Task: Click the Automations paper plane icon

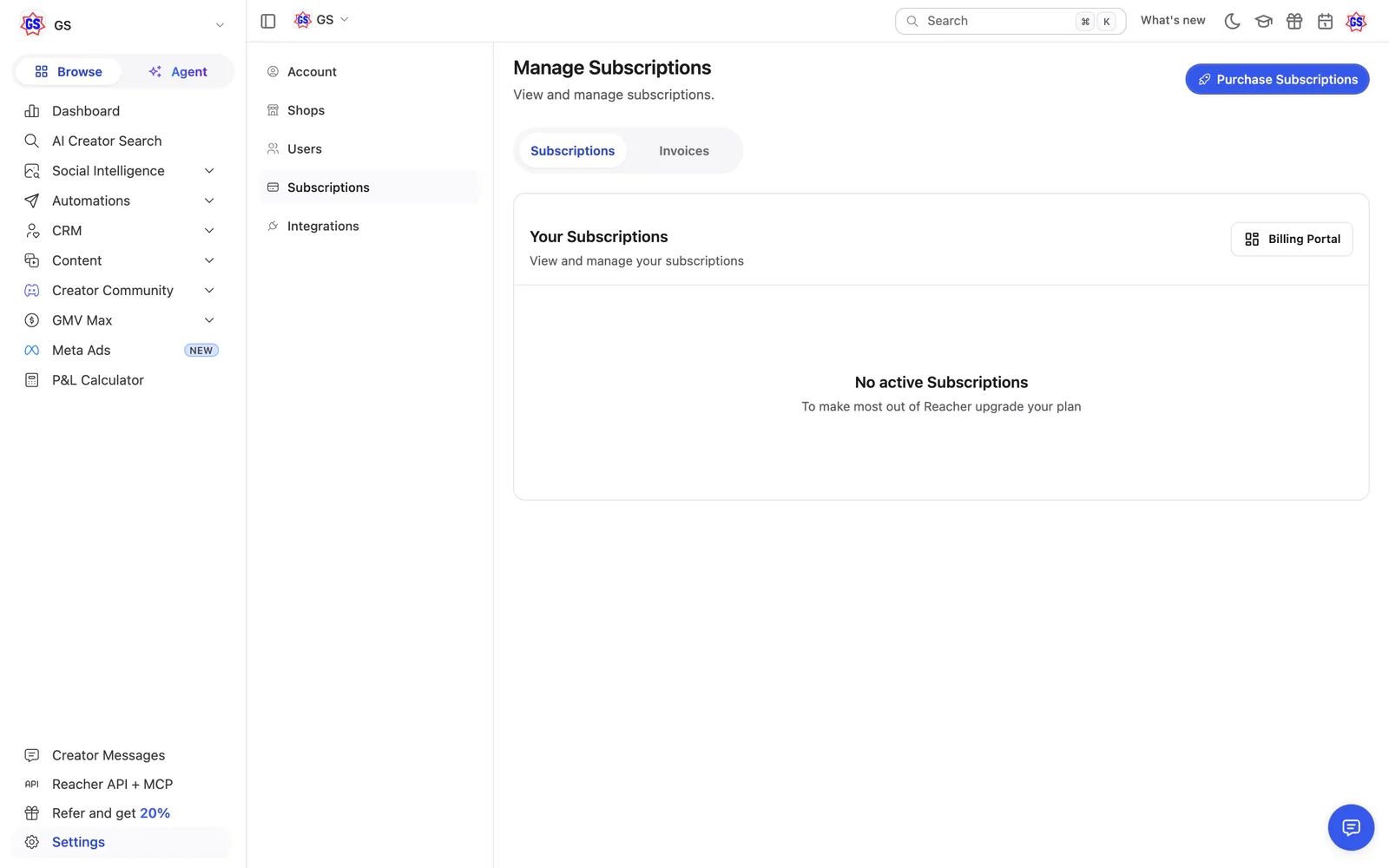Action: pyautogui.click(x=32, y=201)
